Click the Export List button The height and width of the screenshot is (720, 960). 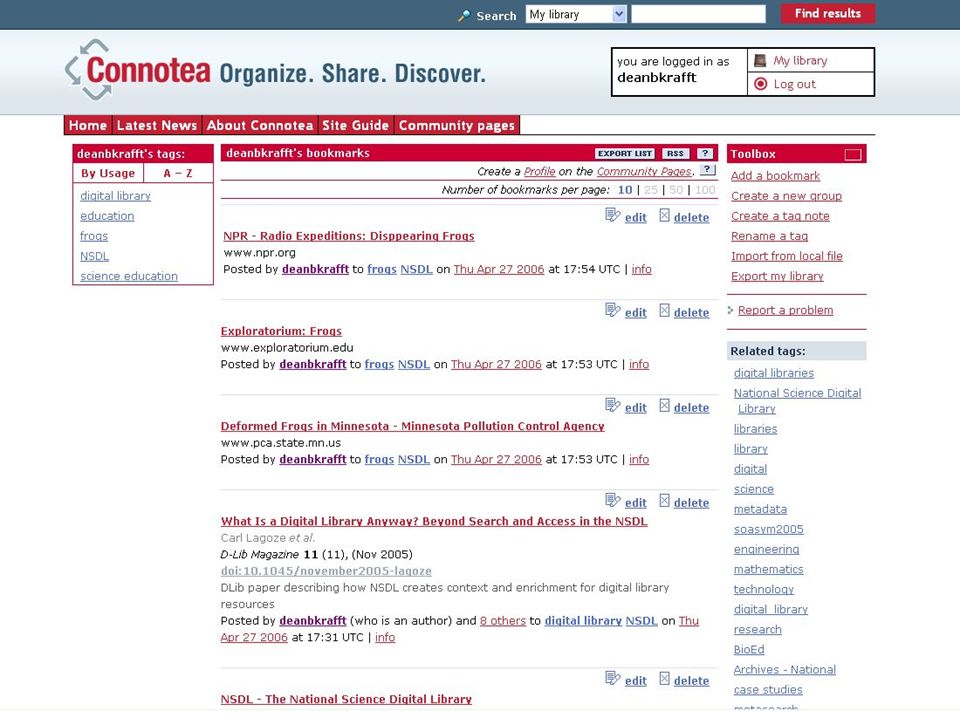pyautogui.click(x=624, y=153)
